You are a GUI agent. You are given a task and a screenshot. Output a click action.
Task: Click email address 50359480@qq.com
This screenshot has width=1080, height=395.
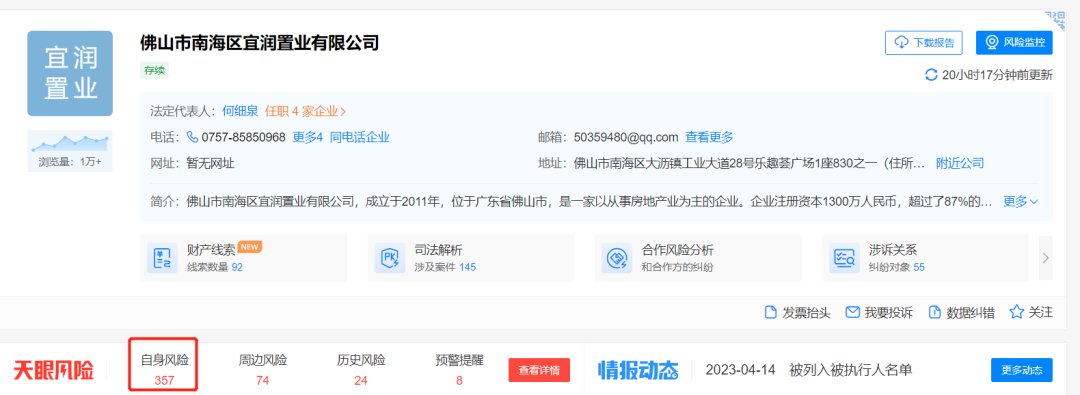click(x=626, y=137)
